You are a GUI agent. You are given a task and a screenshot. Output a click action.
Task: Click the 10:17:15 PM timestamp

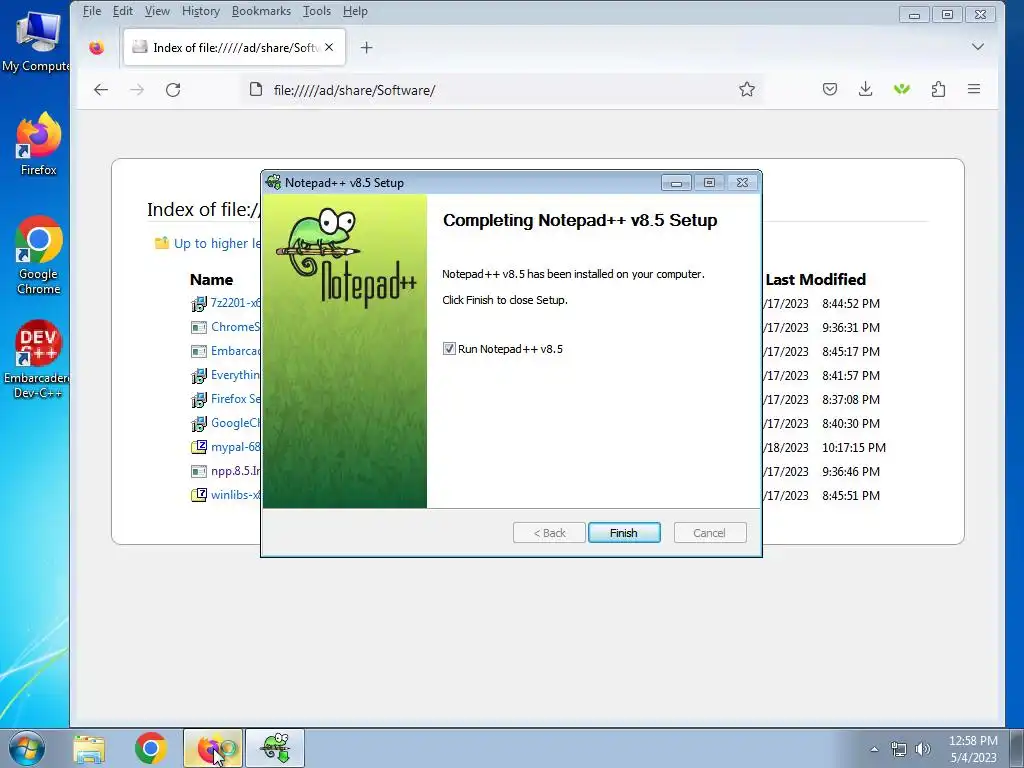pos(854,447)
